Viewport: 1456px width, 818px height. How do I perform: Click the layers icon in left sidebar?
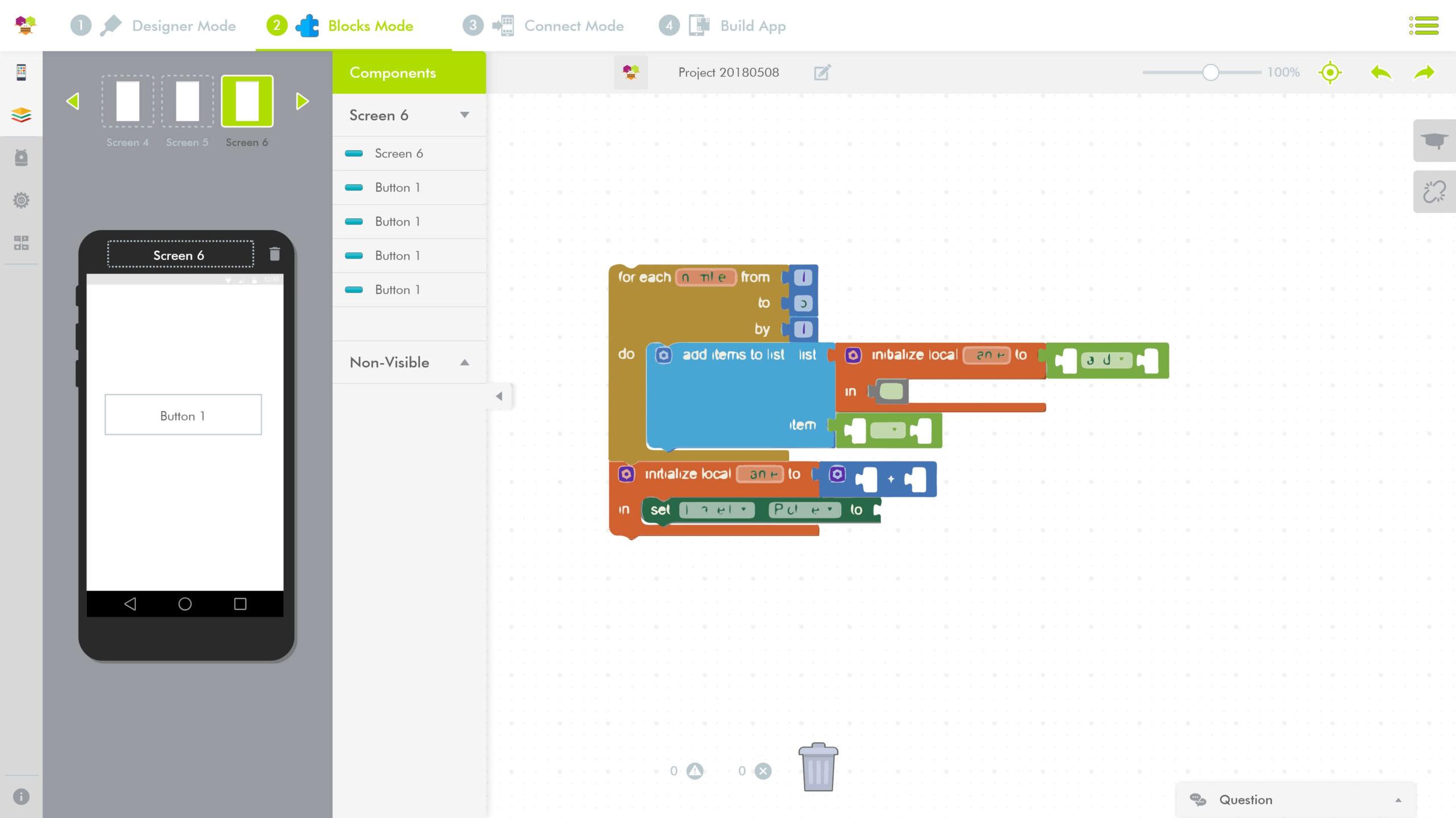coord(21,115)
